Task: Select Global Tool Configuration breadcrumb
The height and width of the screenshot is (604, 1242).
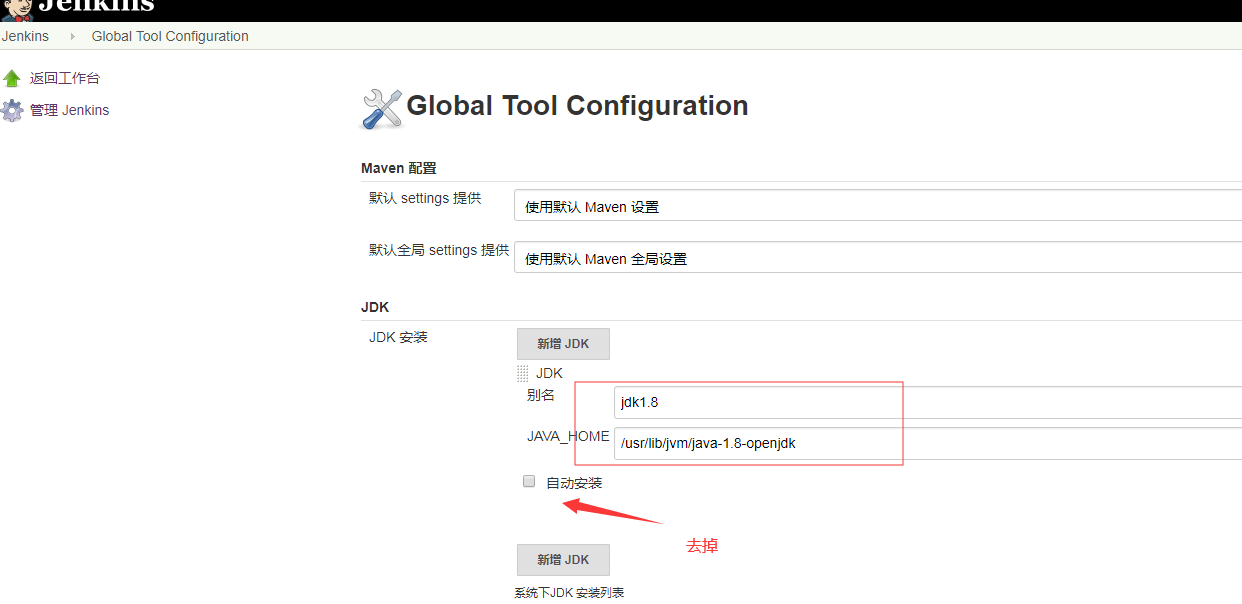Action: click(x=170, y=36)
